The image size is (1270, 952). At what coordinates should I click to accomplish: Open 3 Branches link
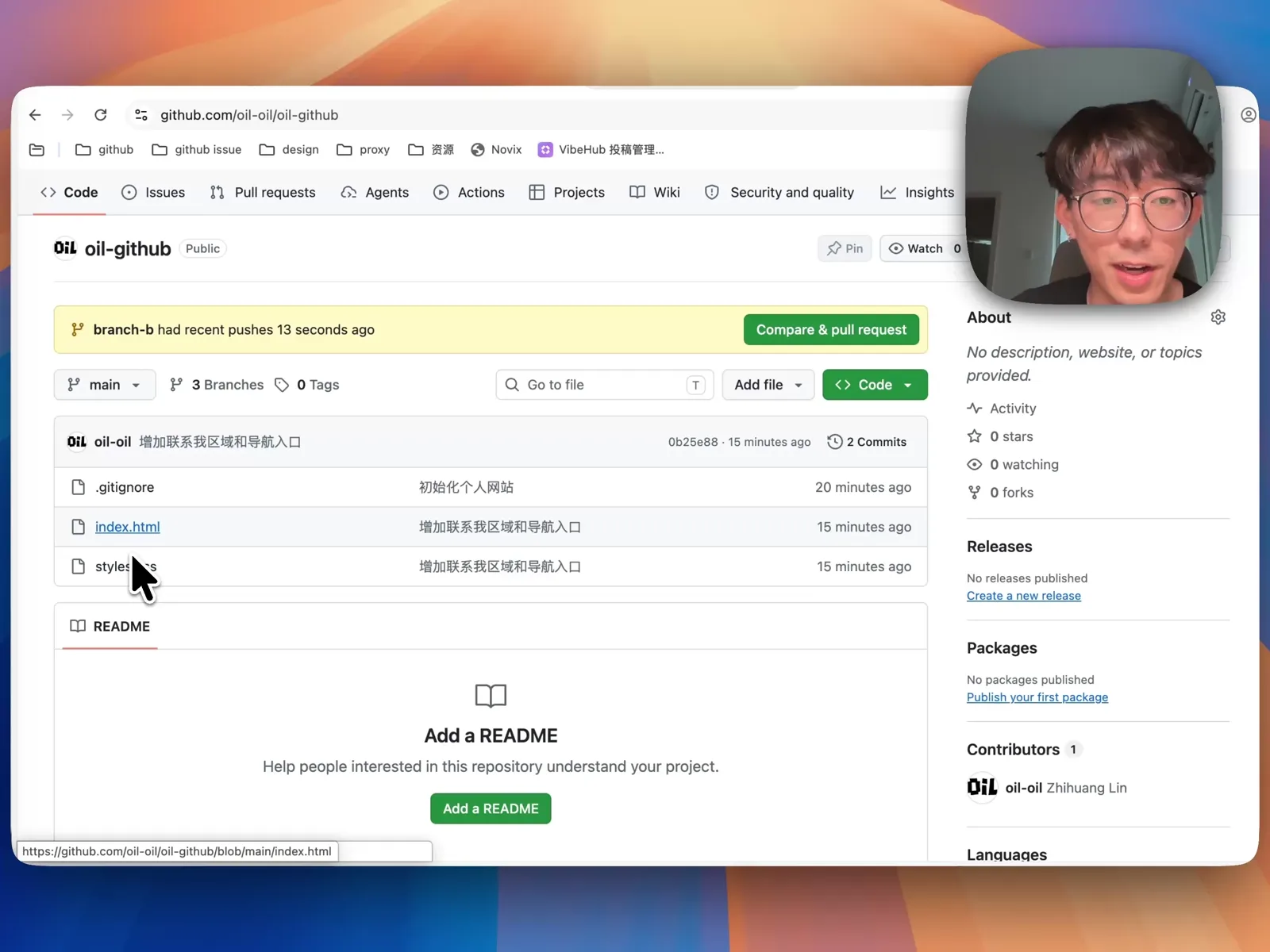217,385
